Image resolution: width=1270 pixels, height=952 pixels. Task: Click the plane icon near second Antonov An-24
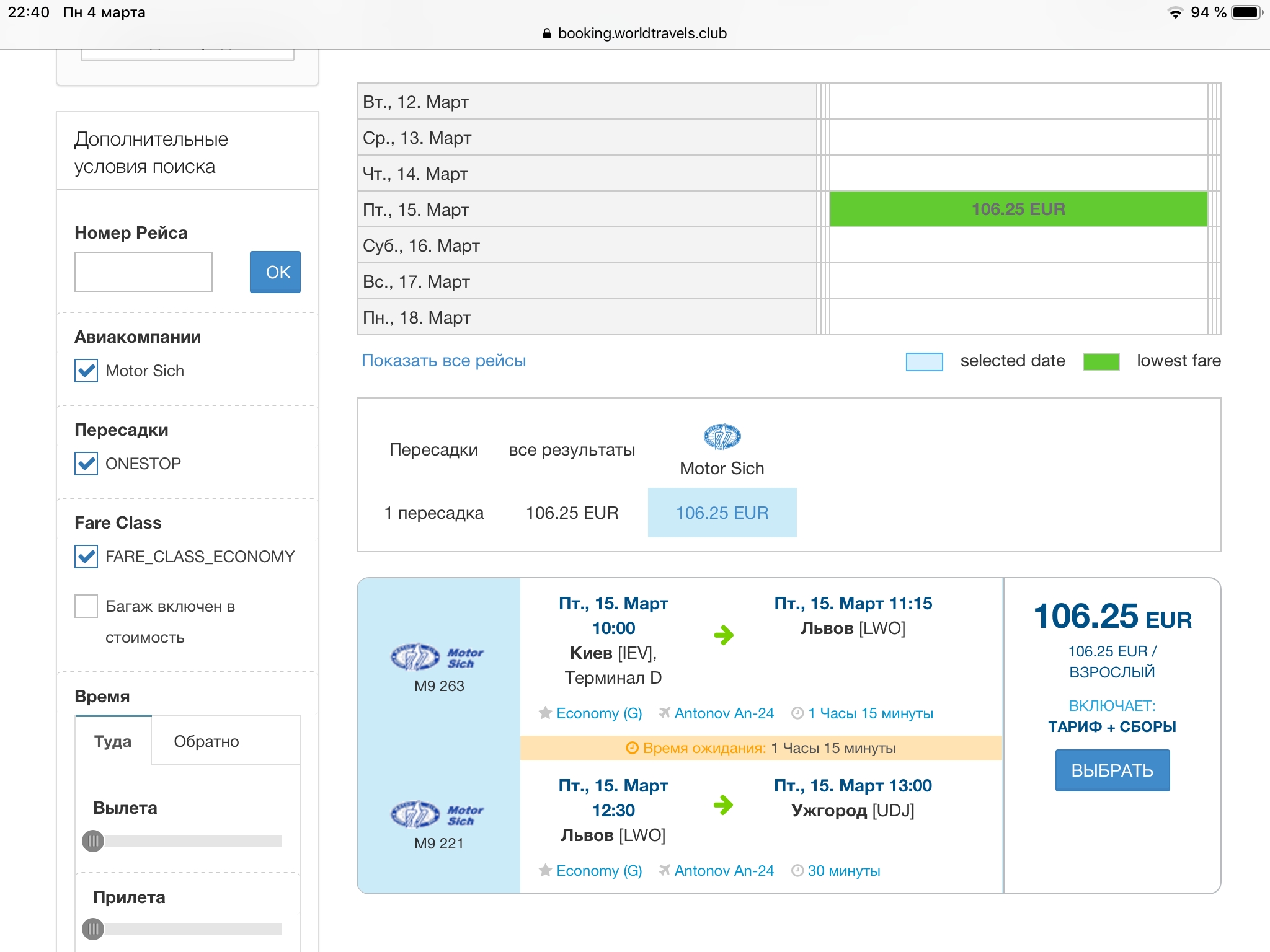664,870
